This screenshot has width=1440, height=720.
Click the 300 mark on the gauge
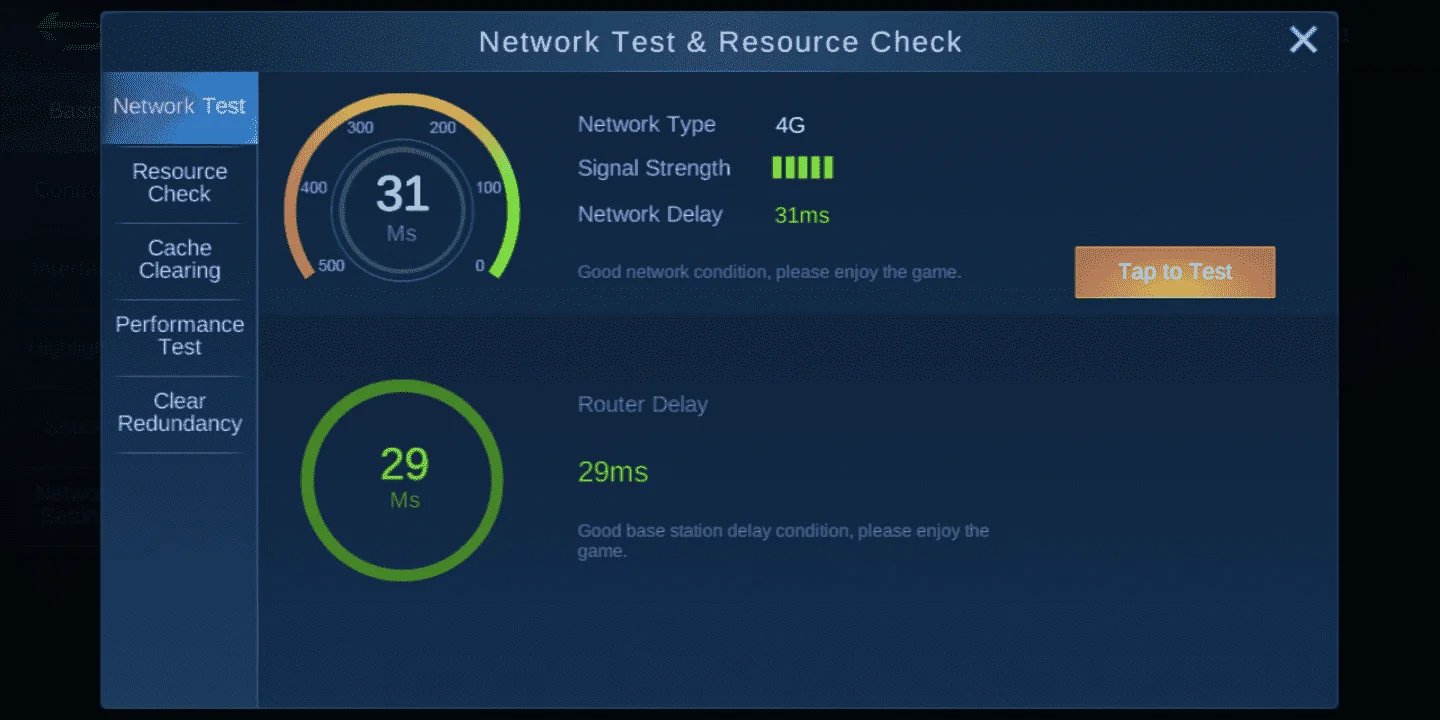[360, 128]
